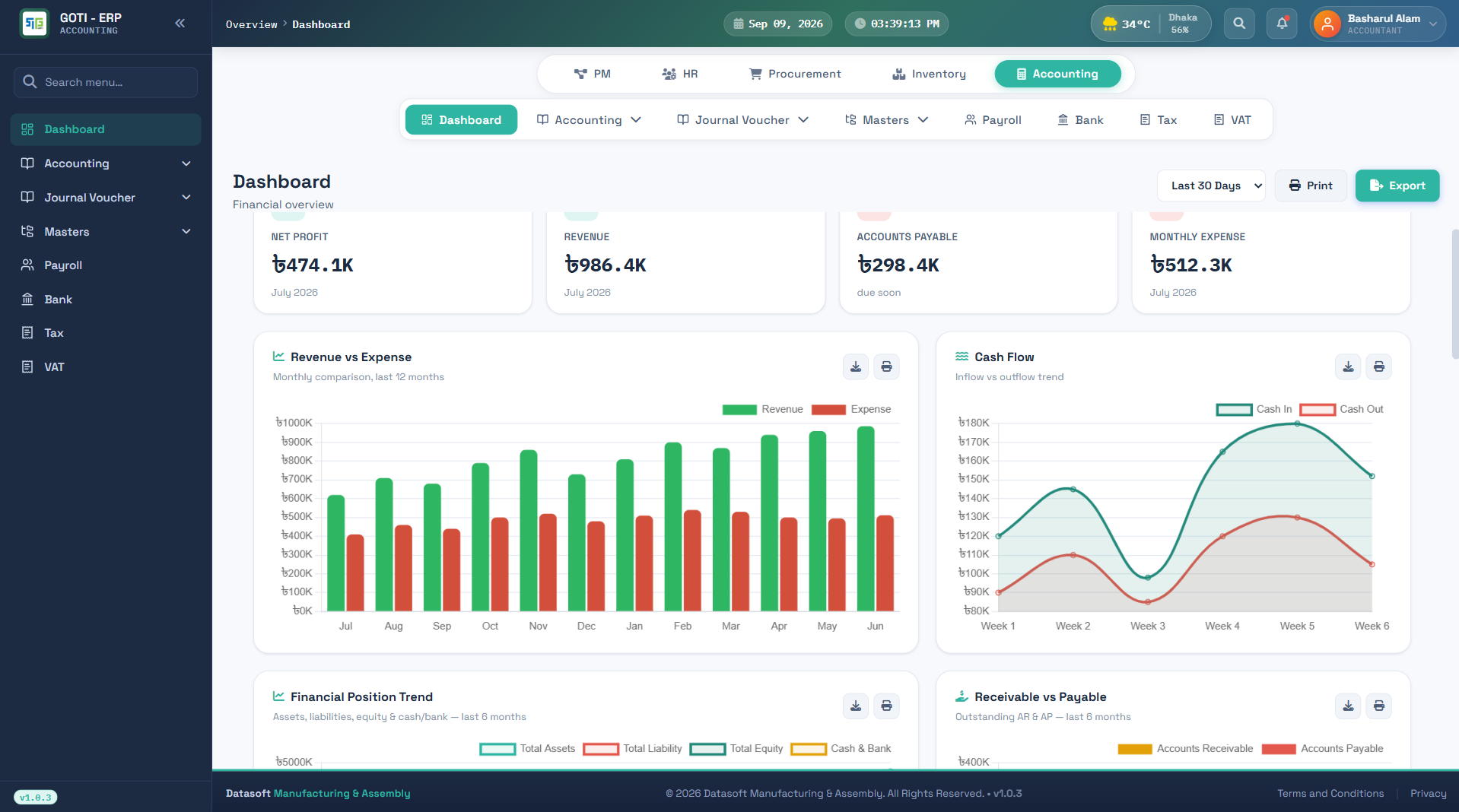Viewport: 1459px width, 812px height.
Task: Toggle the Accounts Payable legend swatch
Action: pos(1278,749)
